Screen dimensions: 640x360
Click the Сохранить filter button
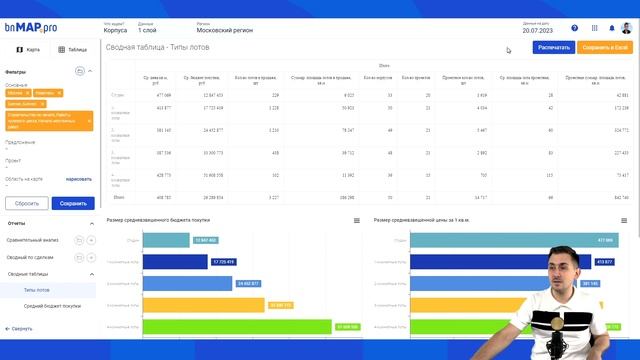(73, 203)
